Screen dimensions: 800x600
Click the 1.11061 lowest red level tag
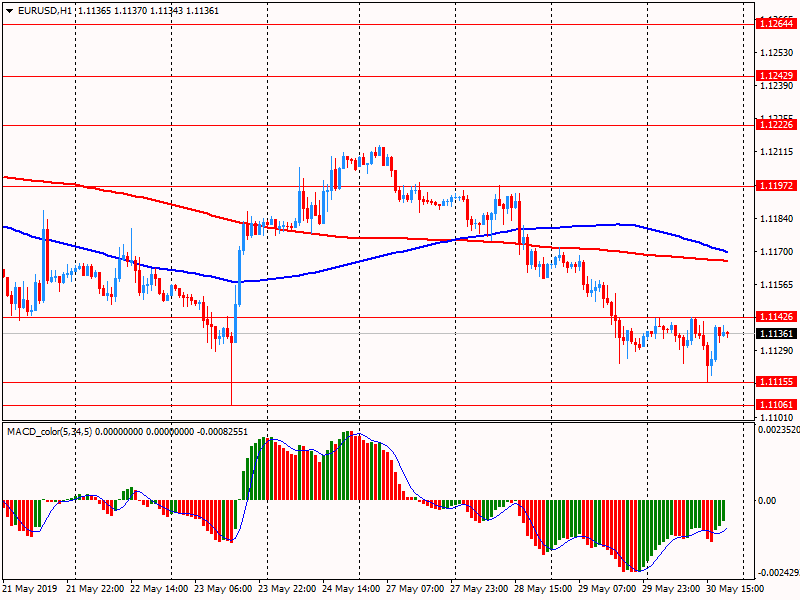tap(775, 405)
